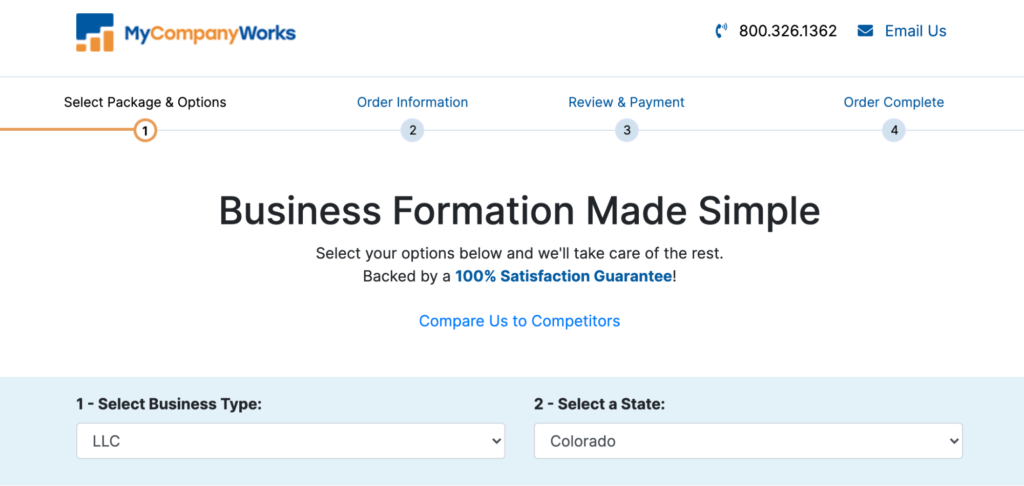1024x486 pixels.
Task: Go to Order Complete step
Action: click(893, 103)
